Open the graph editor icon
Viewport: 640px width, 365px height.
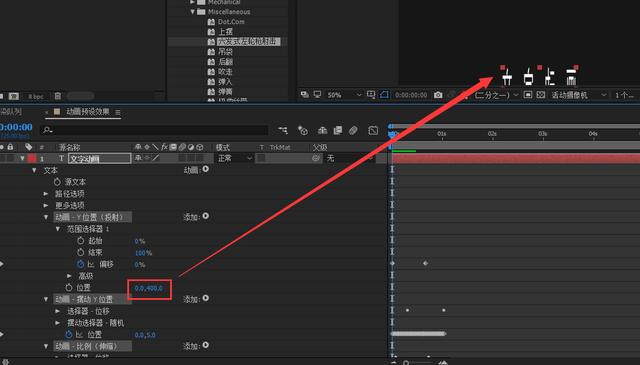(373, 130)
